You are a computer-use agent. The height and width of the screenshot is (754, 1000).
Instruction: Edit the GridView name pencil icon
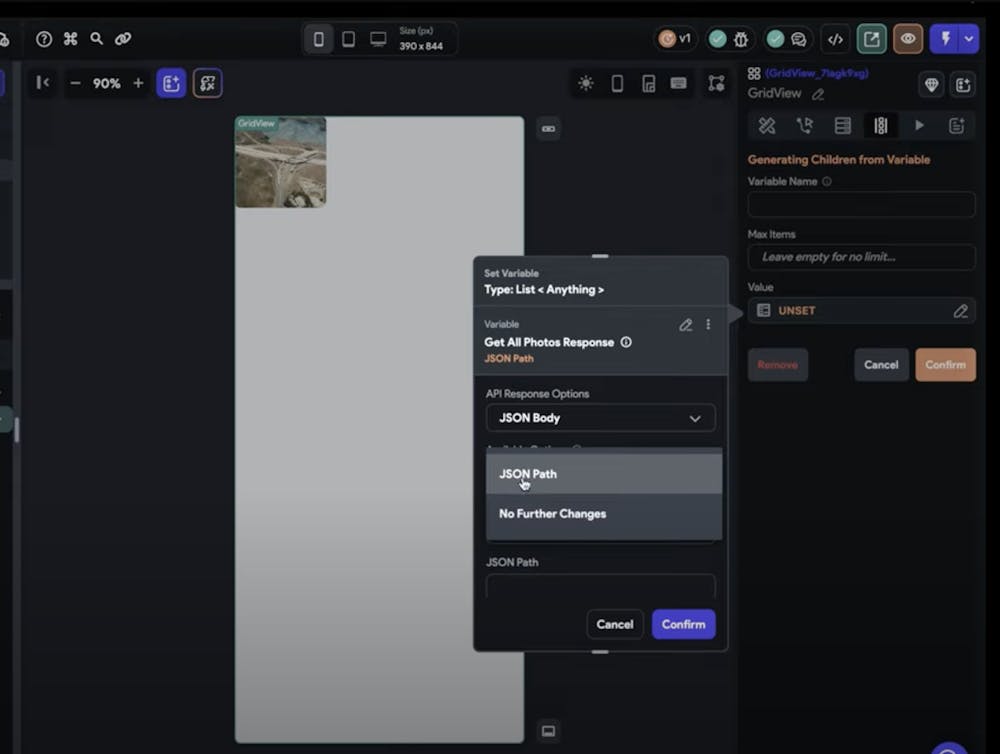(818, 94)
